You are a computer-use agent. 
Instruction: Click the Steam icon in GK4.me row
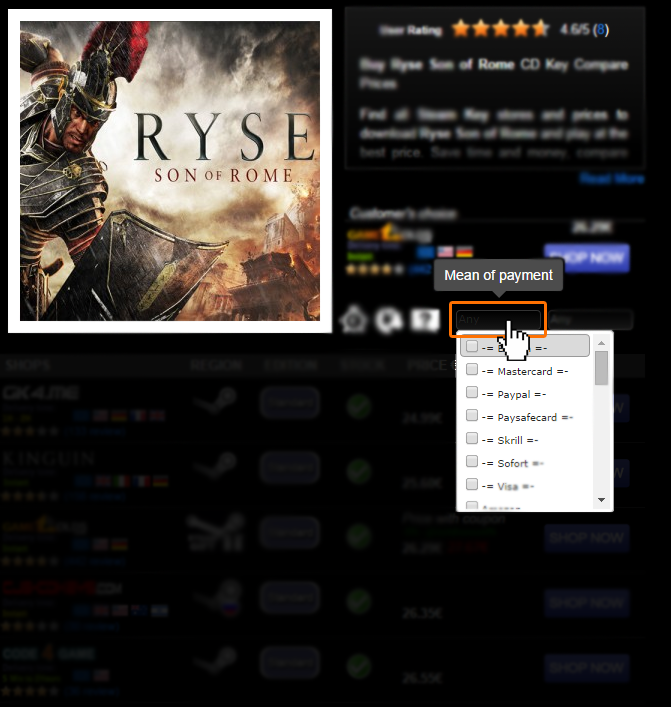click(215, 400)
